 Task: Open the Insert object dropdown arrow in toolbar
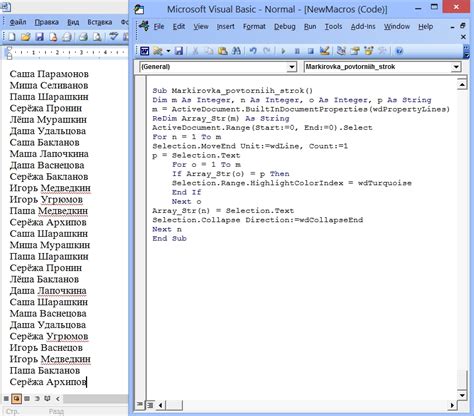[168, 51]
